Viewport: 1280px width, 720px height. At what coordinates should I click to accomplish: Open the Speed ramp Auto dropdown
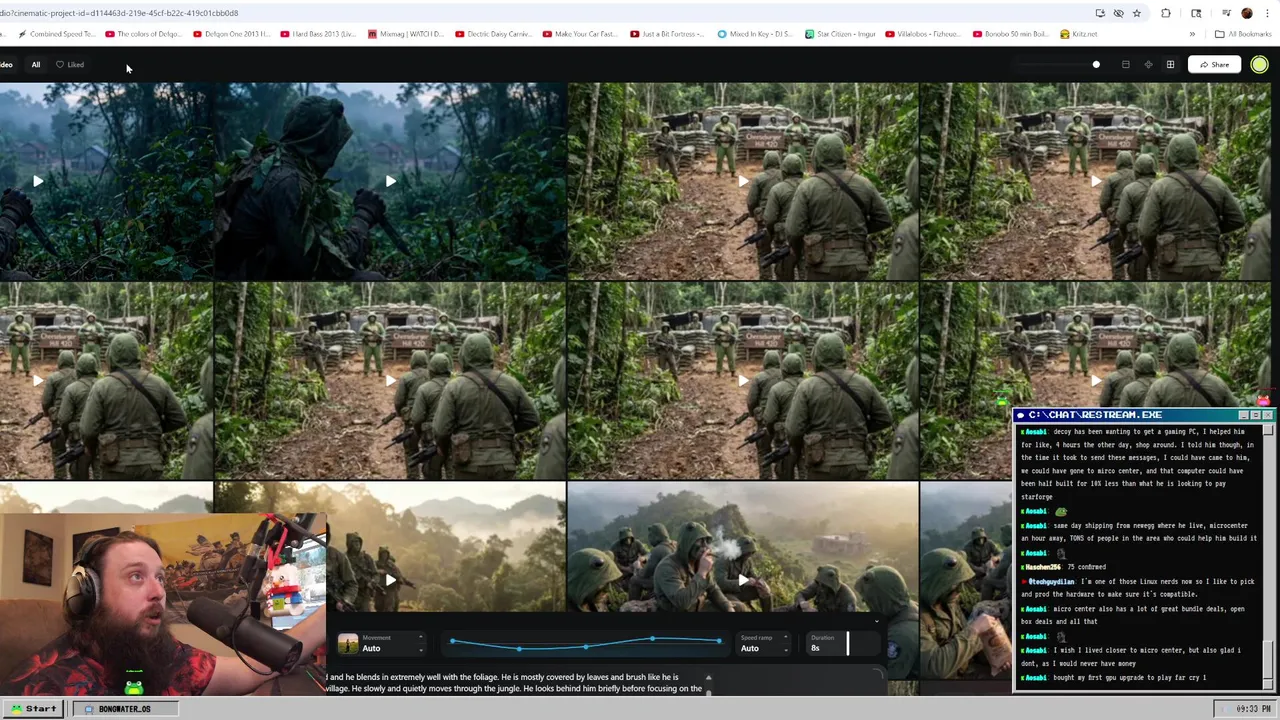point(764,644)
